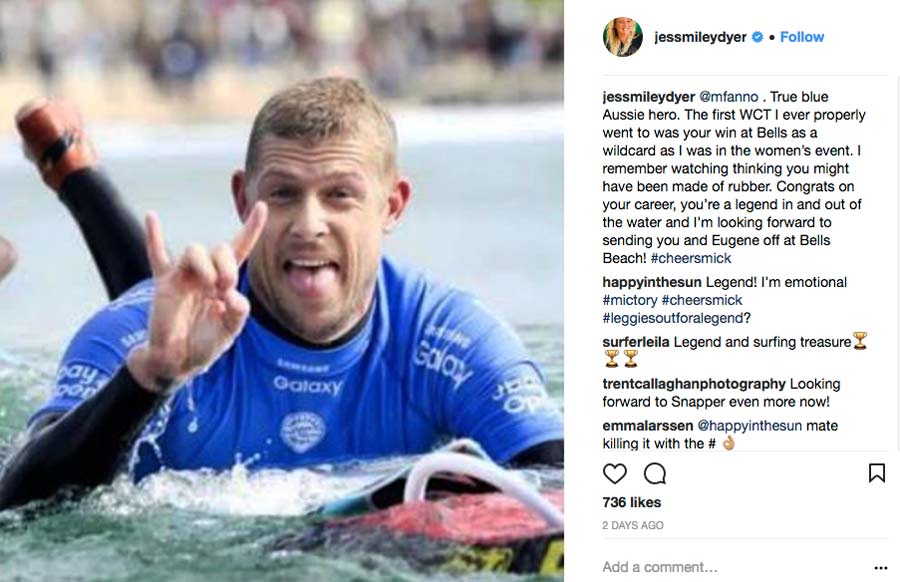Open comment bubble icon
Viewport: 900px width, 582px height.
(x=654, y=474)
